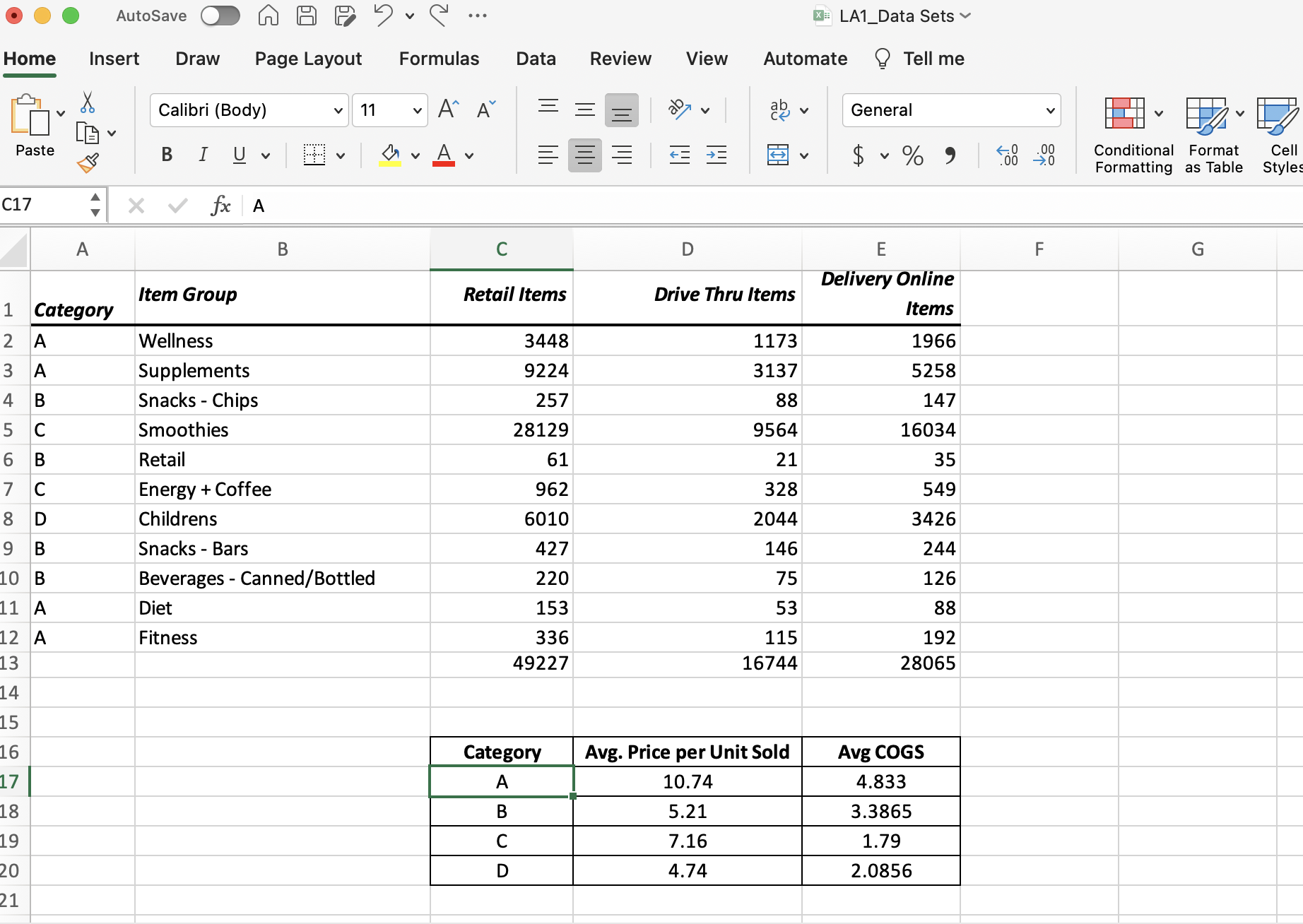Image resolution: width=1303 pixels, height=924 pixels.
Task: Choose red font color swatch
Action: click(444, 162)
